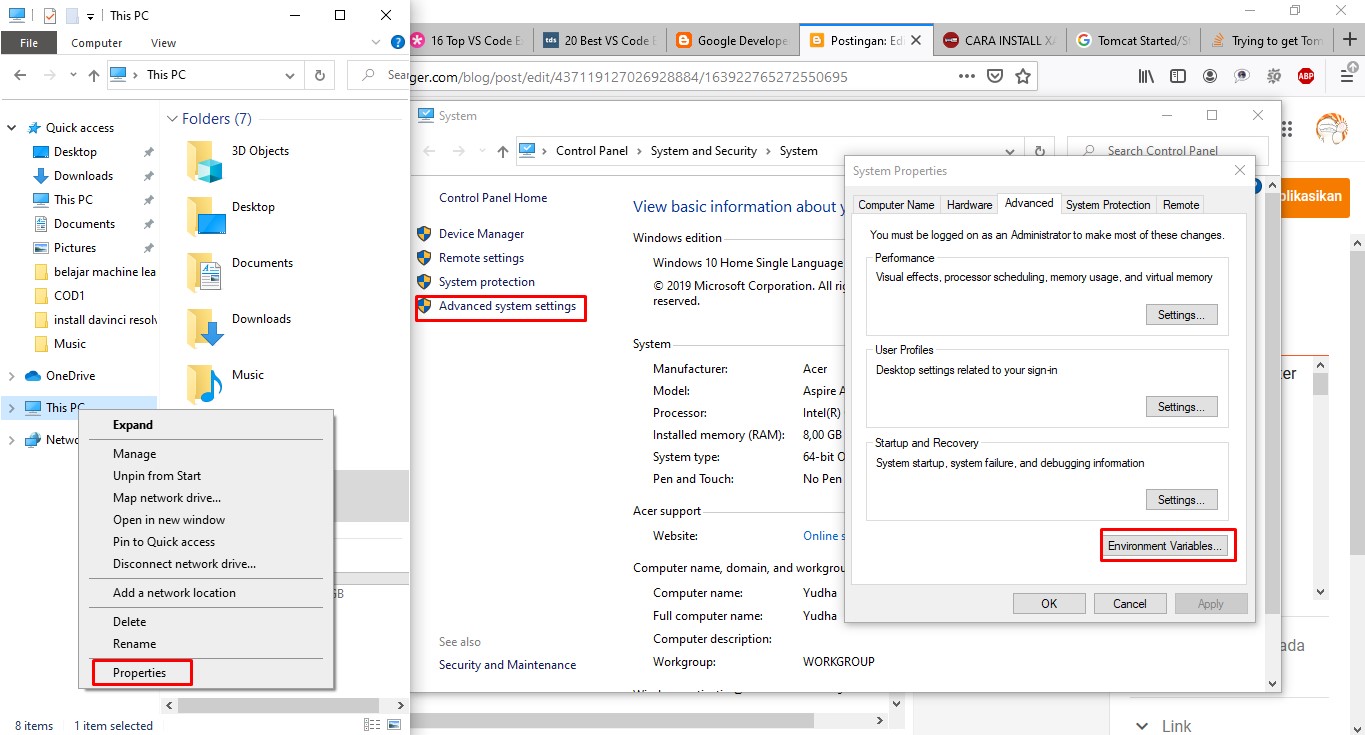The width and height of the screenshot is (1365, 735).
Task: Switch to the Computer Name tab
Action: click(896, 203)
